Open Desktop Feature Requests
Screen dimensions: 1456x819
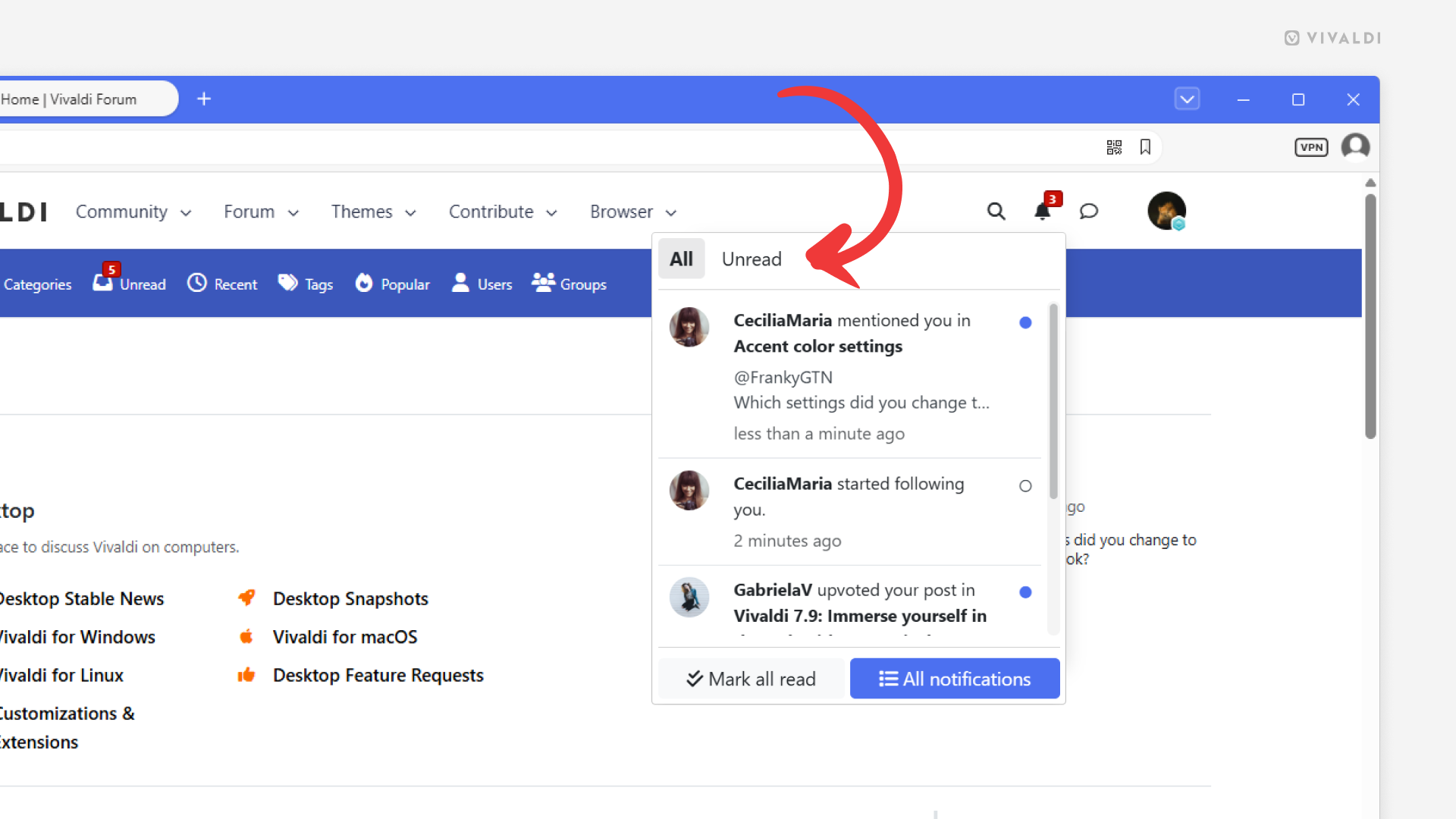click(x=378, y=675)
